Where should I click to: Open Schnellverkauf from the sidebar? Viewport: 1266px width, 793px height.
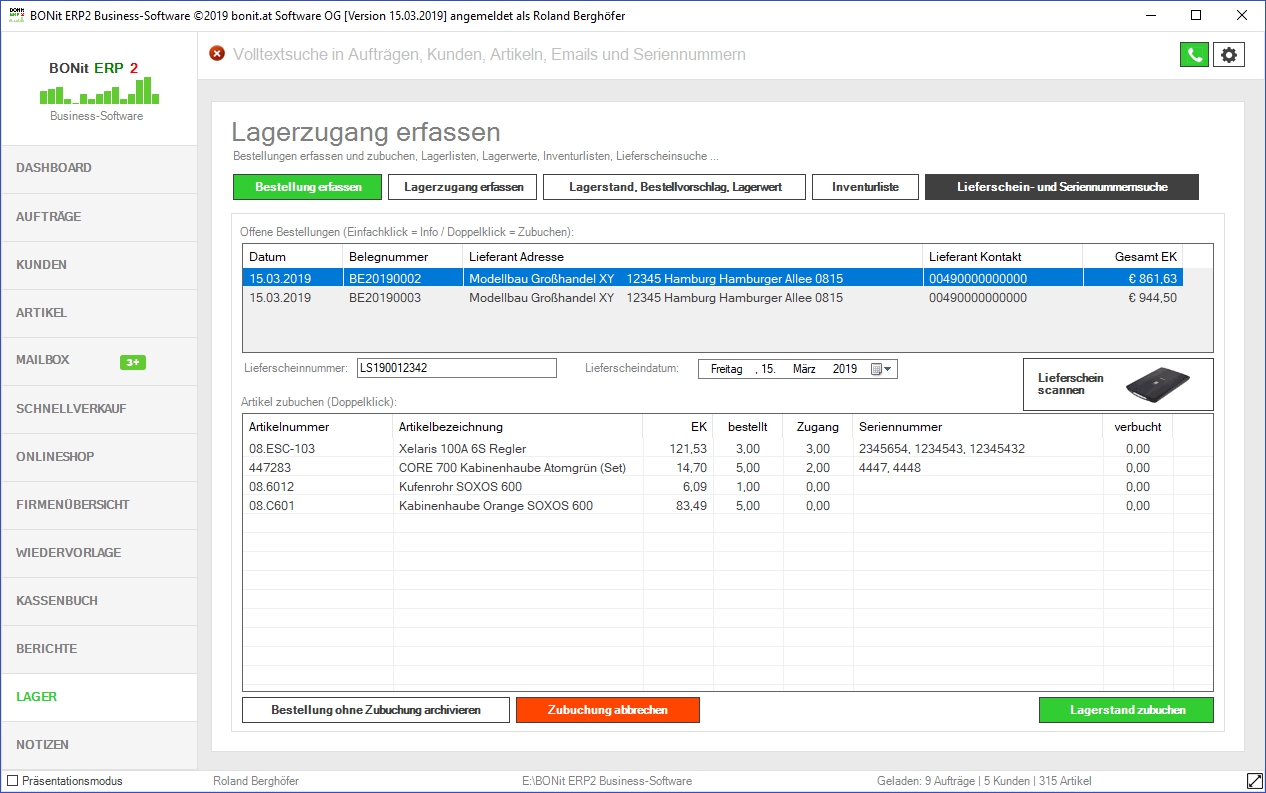coord(99,409)
